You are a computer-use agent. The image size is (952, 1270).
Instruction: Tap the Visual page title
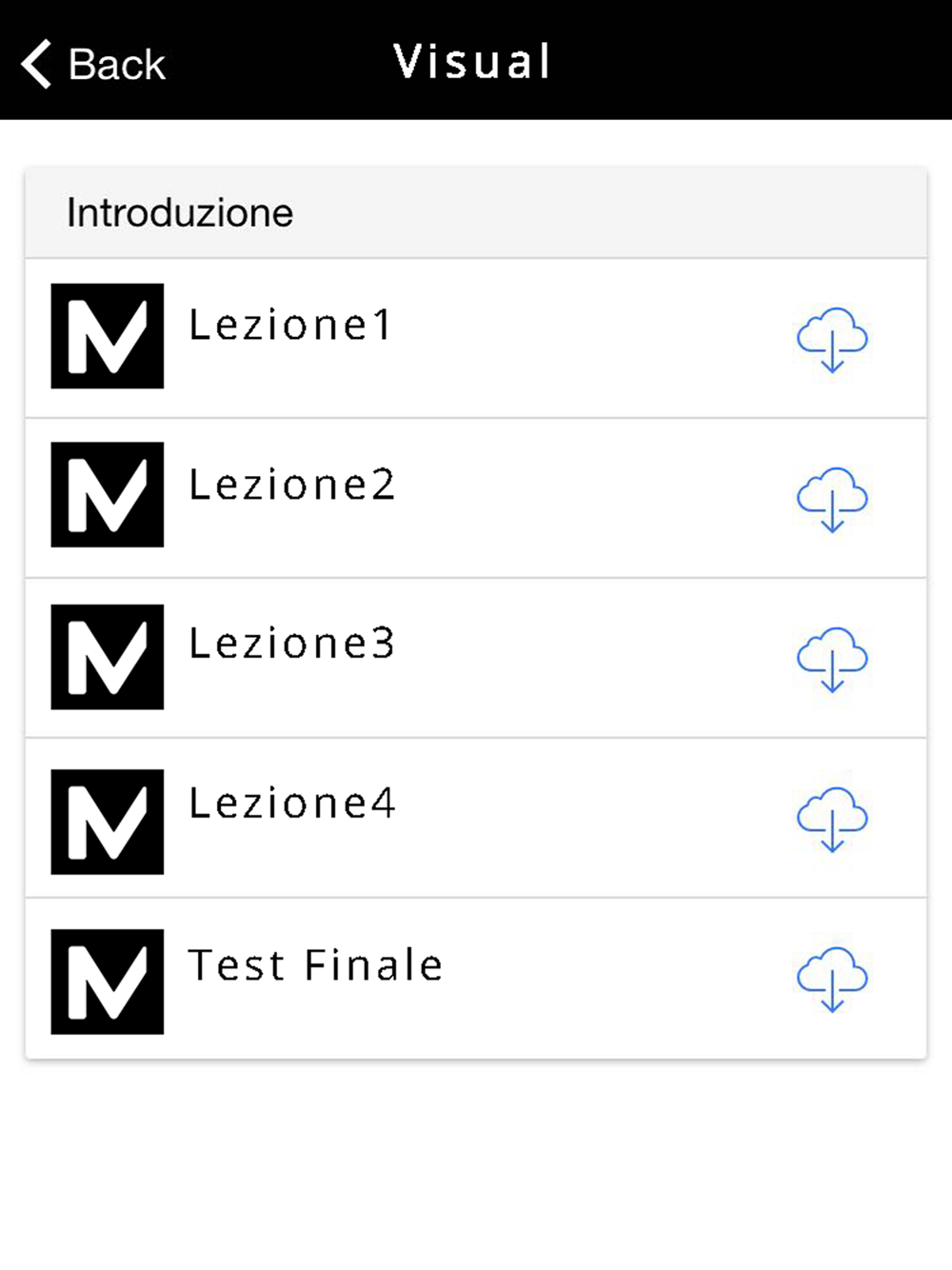tap(473, 62)
